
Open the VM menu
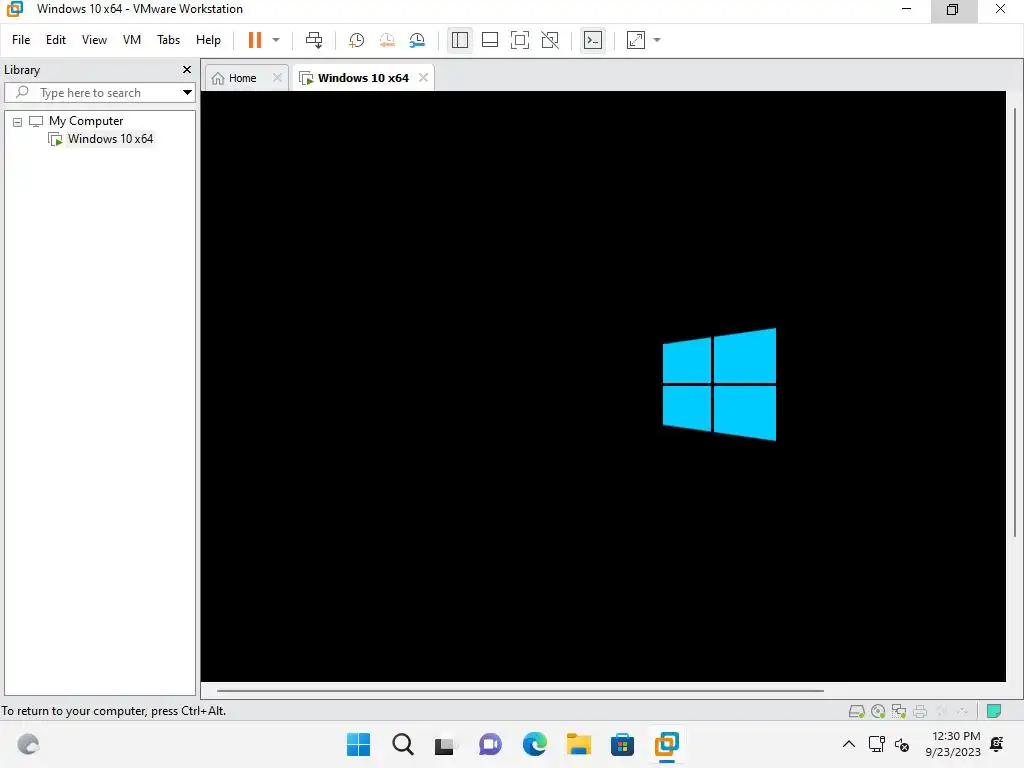(x=132, y=40)
